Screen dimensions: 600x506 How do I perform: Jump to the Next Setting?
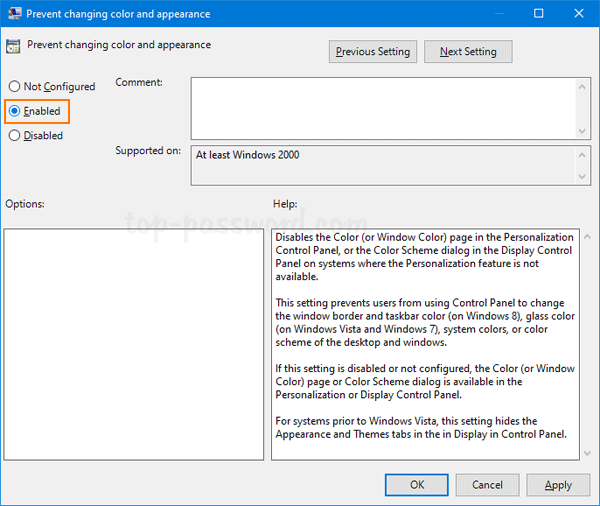pyautogui.click(x=467, y=52)
